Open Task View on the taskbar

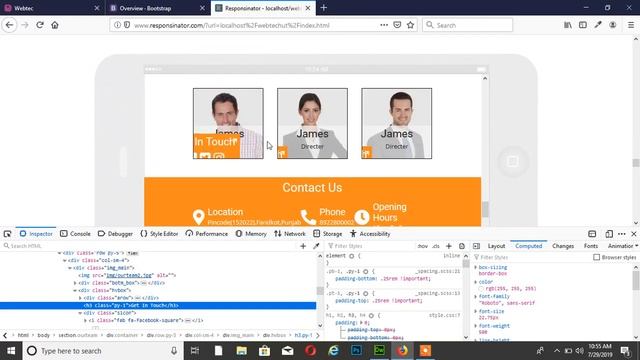click(195, 351)
